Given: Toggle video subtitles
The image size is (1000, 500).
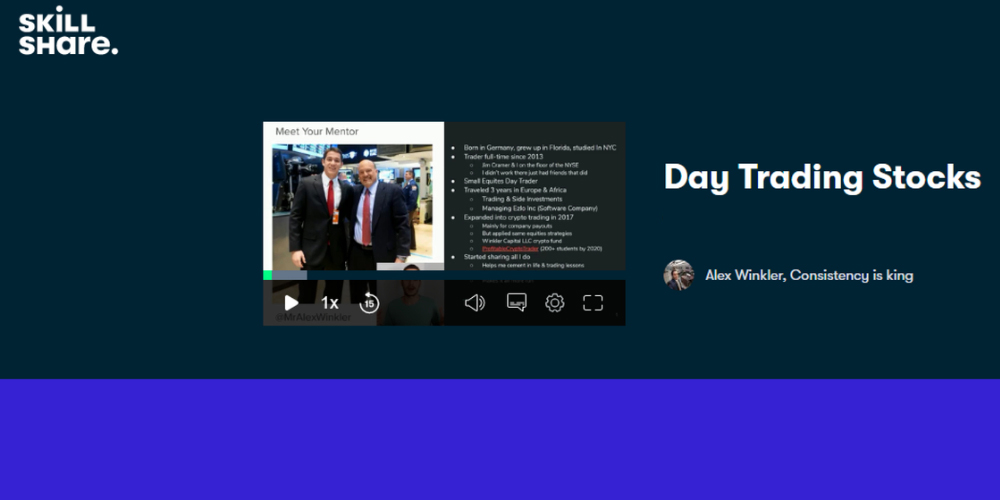Looking at the screenshot, I should click(517, 302).
